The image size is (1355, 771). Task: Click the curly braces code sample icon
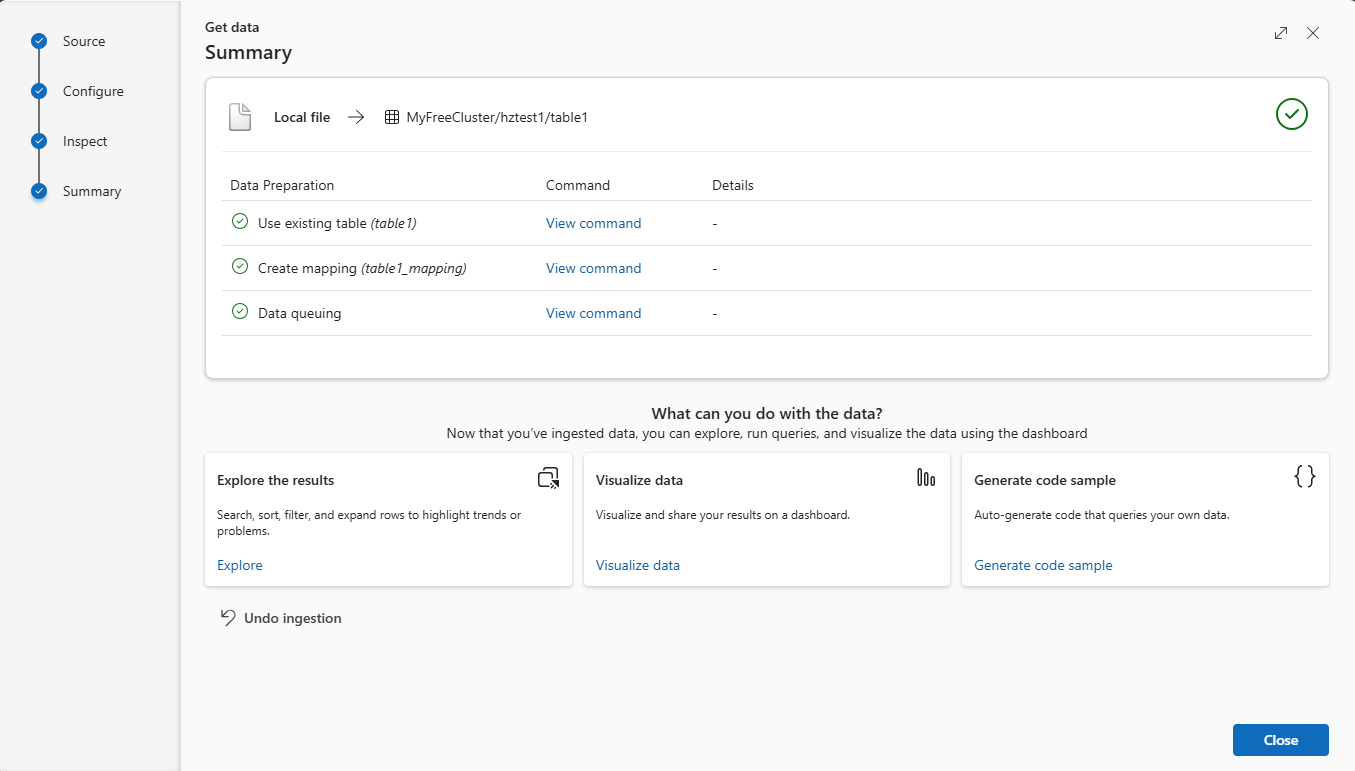pyautogui.click(x=1304, y=477)
